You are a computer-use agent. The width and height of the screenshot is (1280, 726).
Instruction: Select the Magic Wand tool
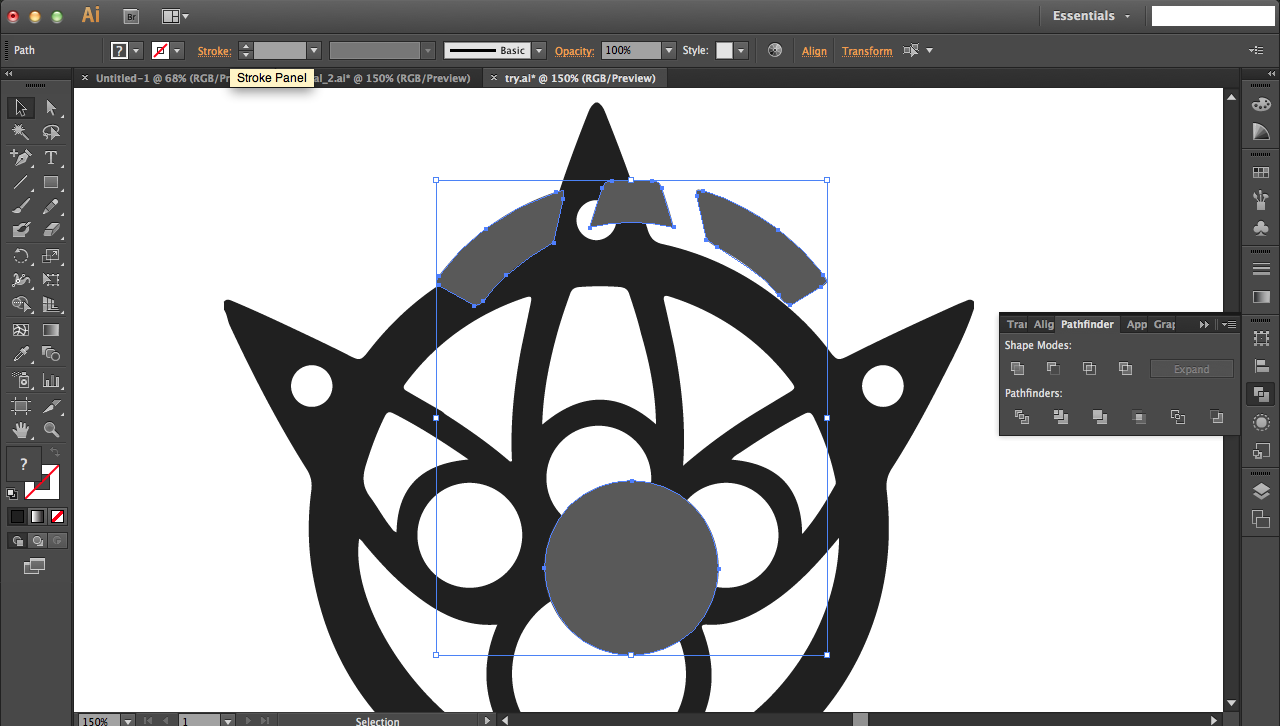click(20, 133)
